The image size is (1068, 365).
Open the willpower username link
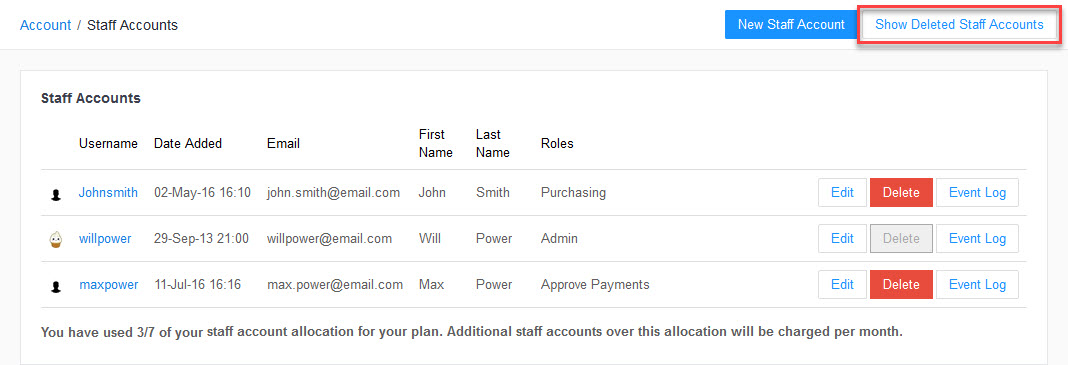tap(105, 238)
